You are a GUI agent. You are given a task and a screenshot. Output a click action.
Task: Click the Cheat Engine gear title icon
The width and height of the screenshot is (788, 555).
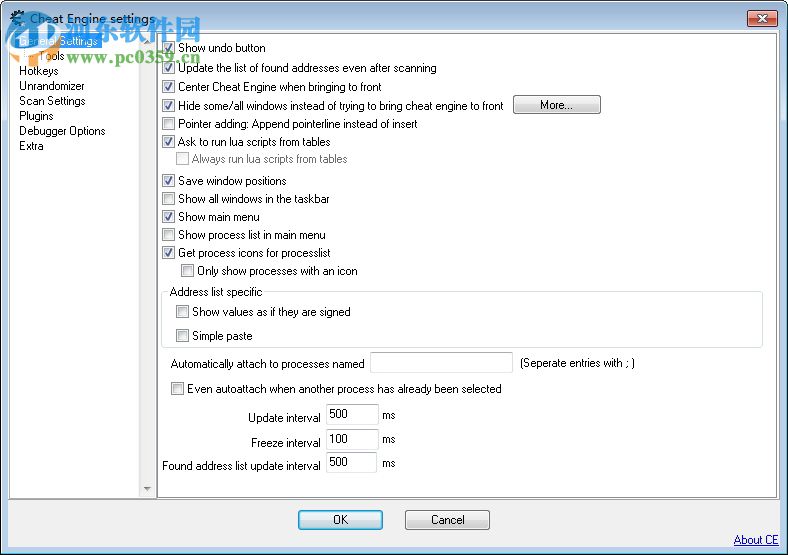[18, 18]
